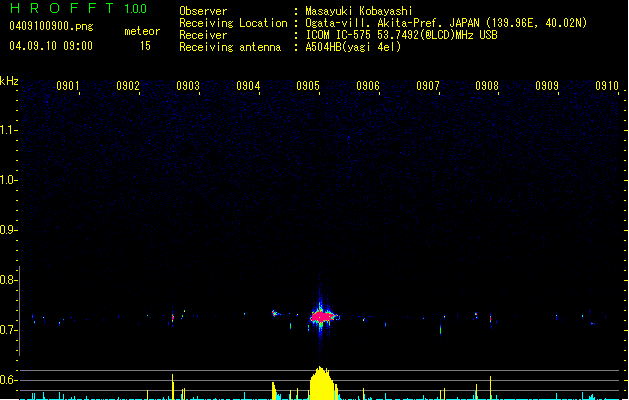Select receiver text ICOM IC-575 53.7492 MHz USB
This screenshot has height=400, width=629.
(x=402, y=35)
